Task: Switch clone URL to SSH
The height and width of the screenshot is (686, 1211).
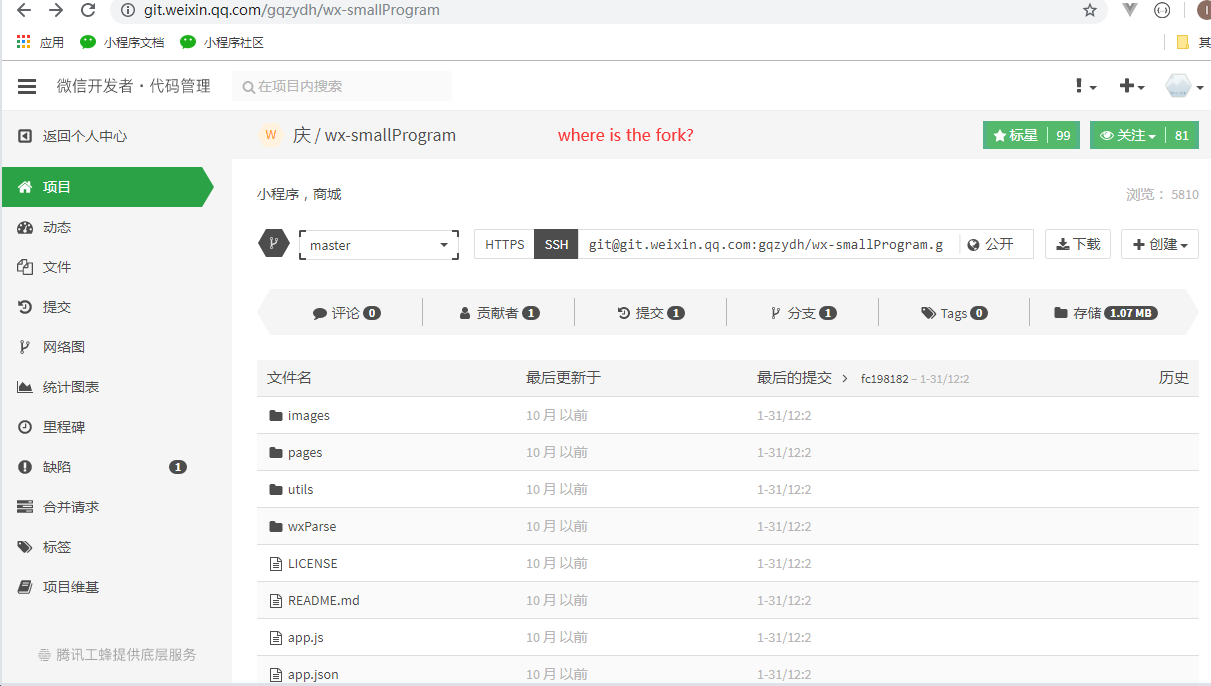Action: coord(556,244)
